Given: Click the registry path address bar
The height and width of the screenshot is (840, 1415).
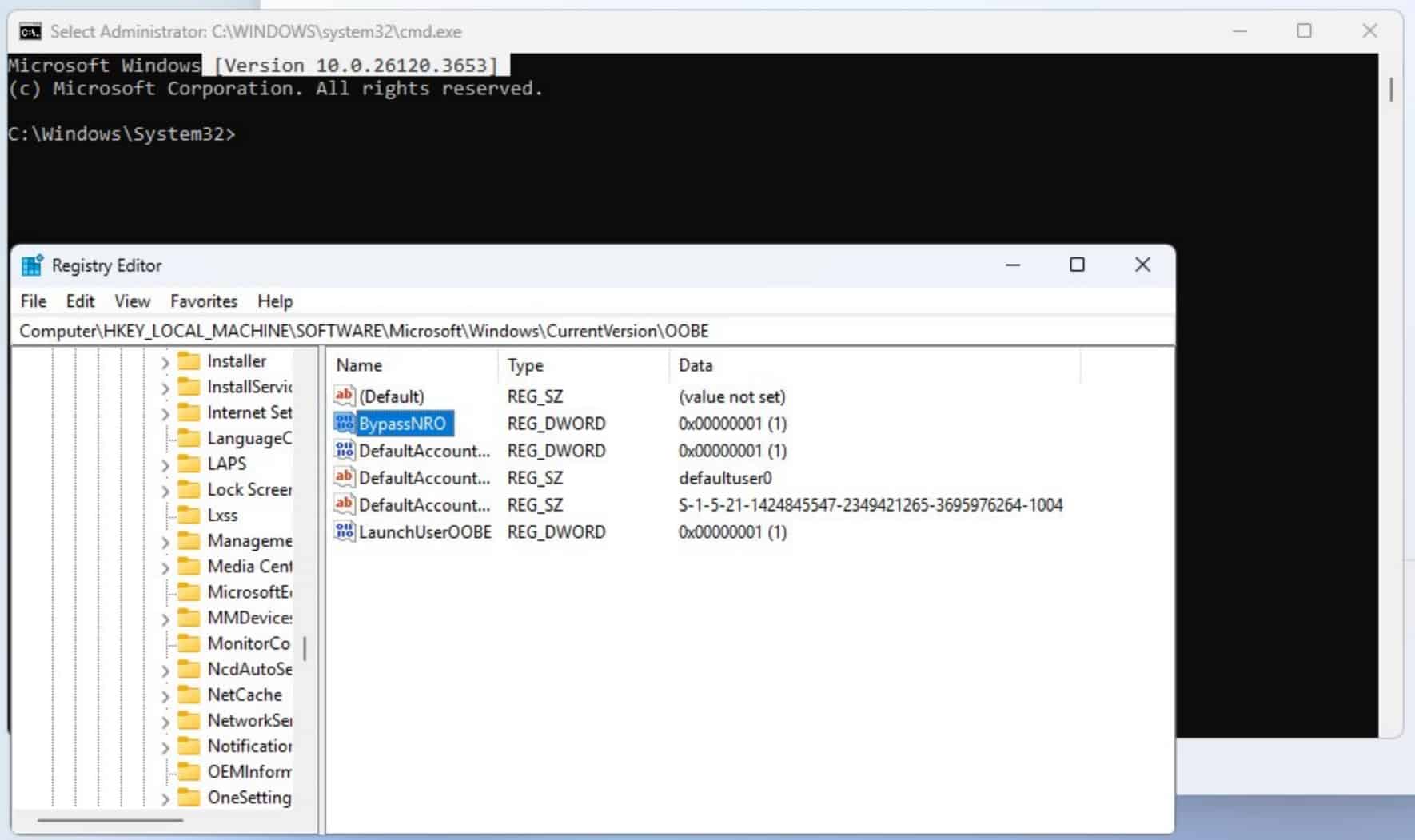Looking at the screenshot, I should click(593, 331).
